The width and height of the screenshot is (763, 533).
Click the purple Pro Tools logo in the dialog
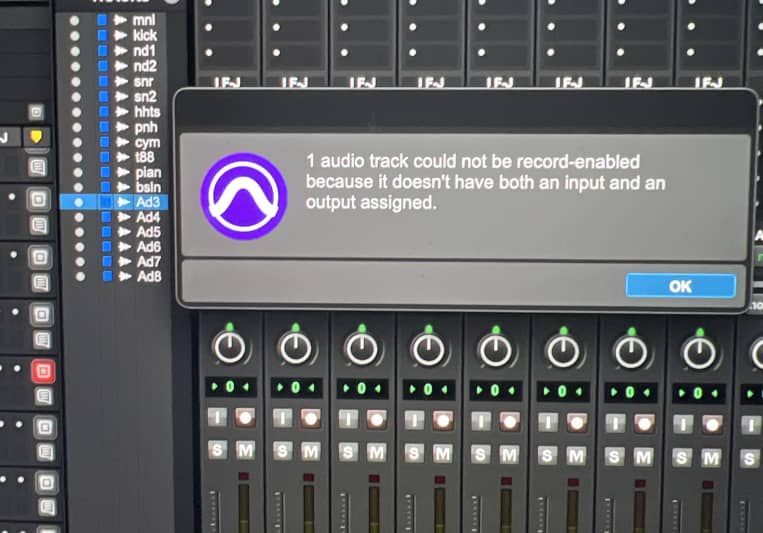point(243,196)
